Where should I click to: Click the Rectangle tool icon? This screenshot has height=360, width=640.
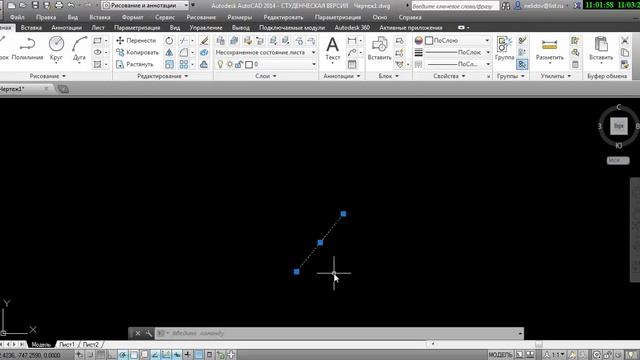coord(98,40)
